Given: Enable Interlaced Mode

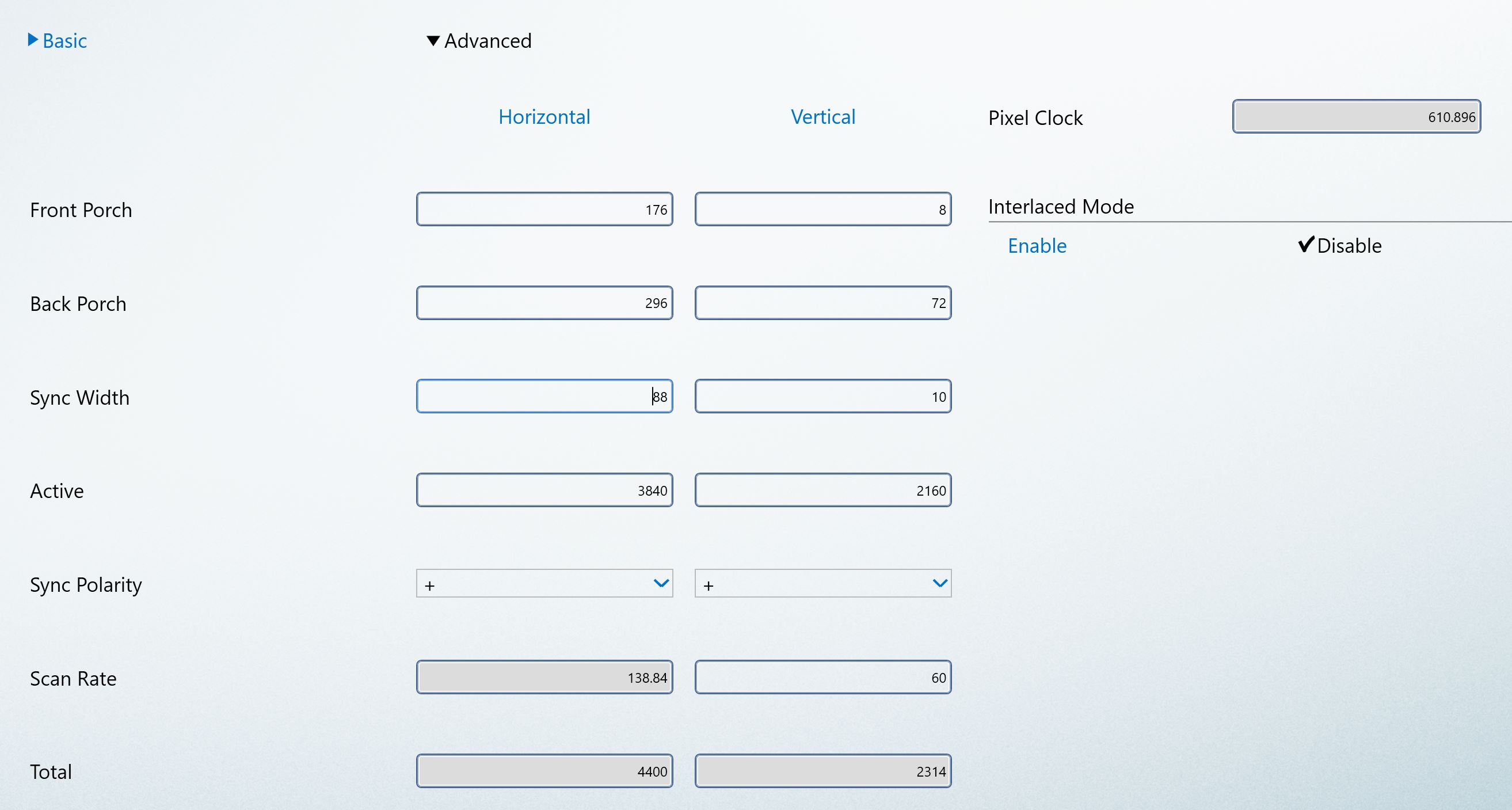Looking at the screenshot, I should tap(1037, 245).
